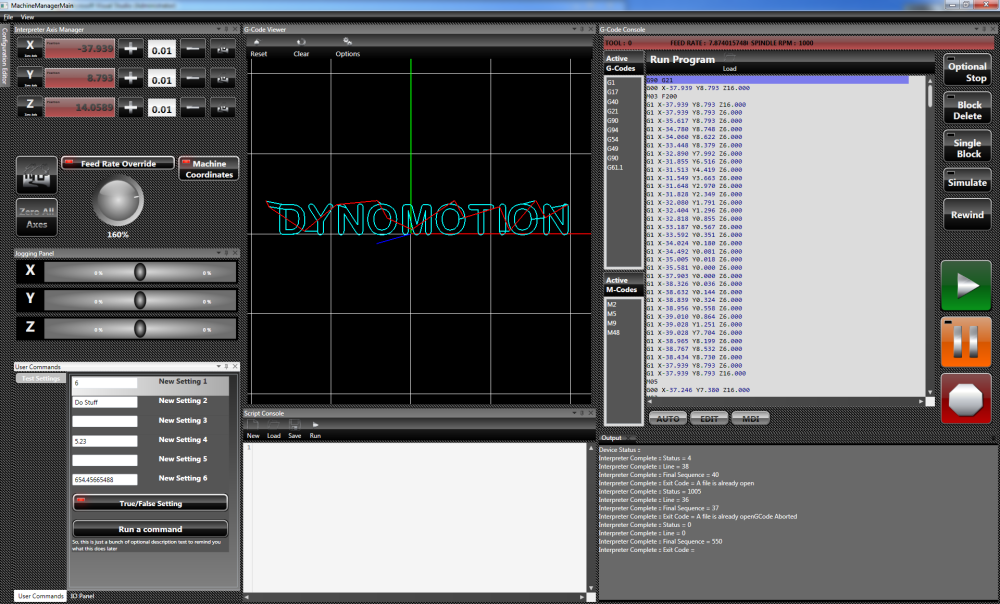Screen dimensions: 1000x604
Task: Click the X step size 0.01 field
Action: click(x=161, y=50)
